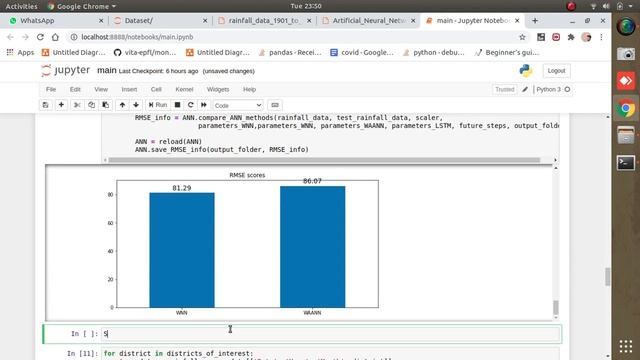Image resolution: width=640 pixels, height=360 pixels.
Task: Open the Chrome three-dot menu
Action: tap(601, 37)
